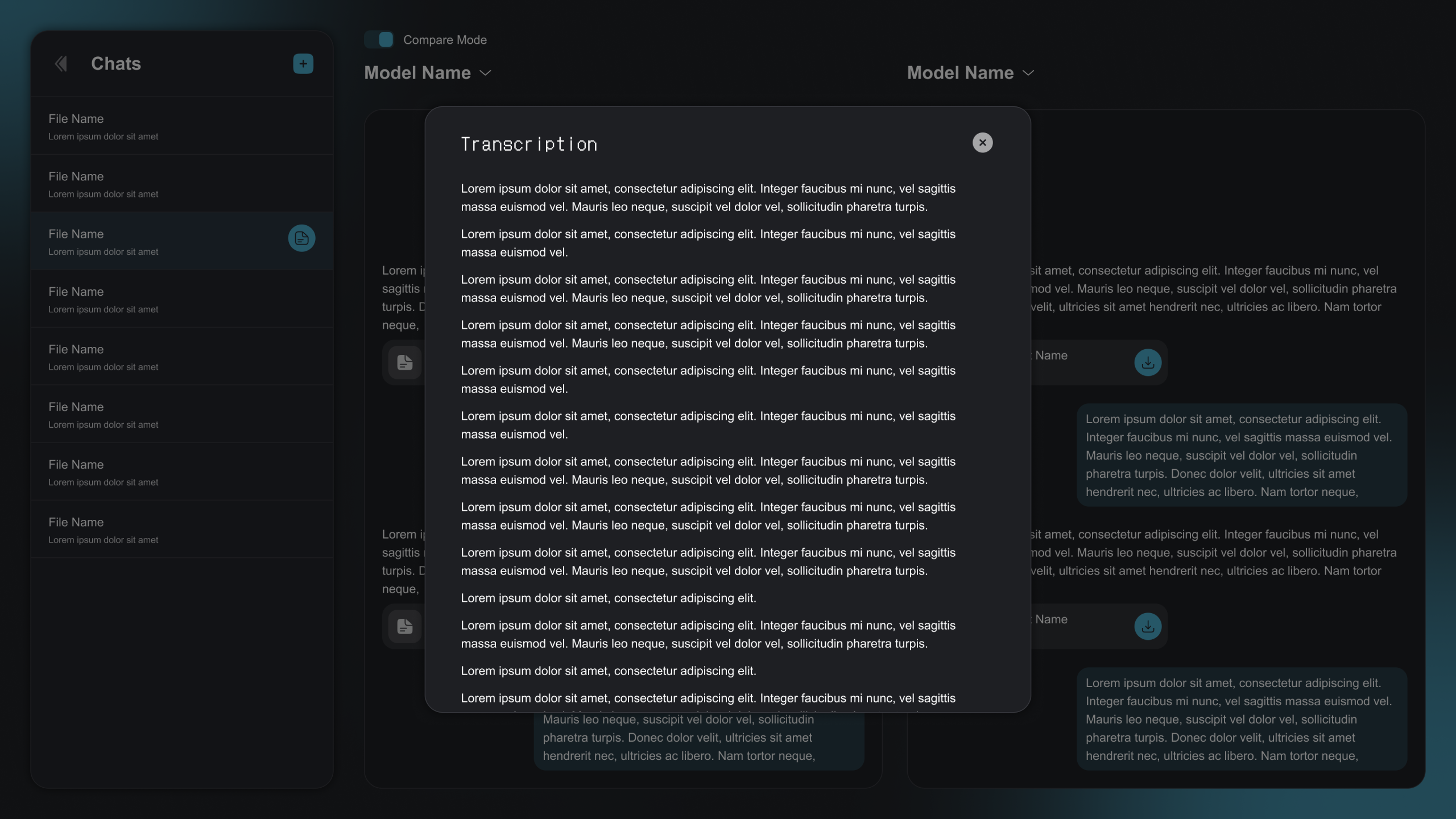The width and height of the screenshot is (1456, 819).
Task: Click the upper right-aligned message bubble in right panel
Action: 1241,455
